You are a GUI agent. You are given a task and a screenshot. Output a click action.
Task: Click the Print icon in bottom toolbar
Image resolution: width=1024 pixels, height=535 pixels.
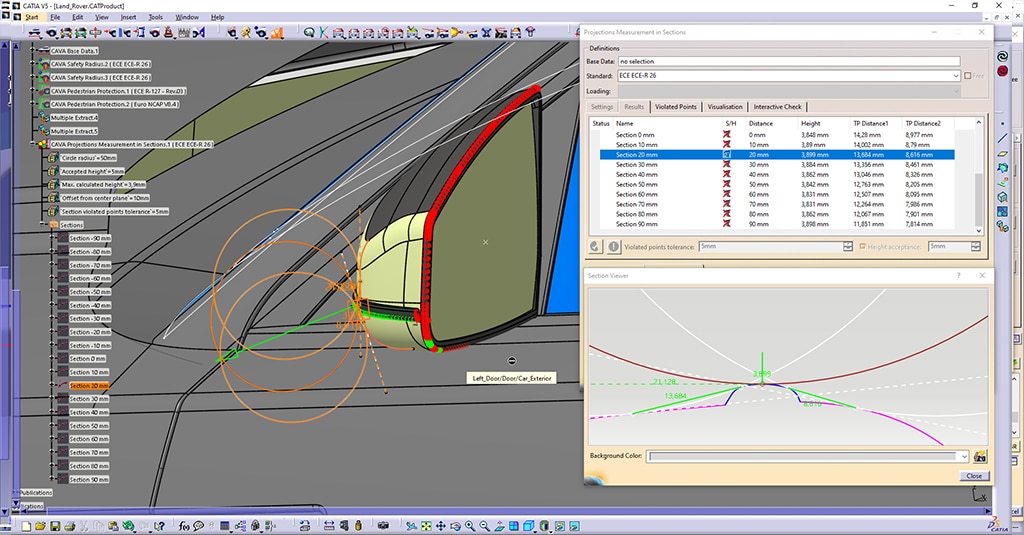(x=70, y=526)
